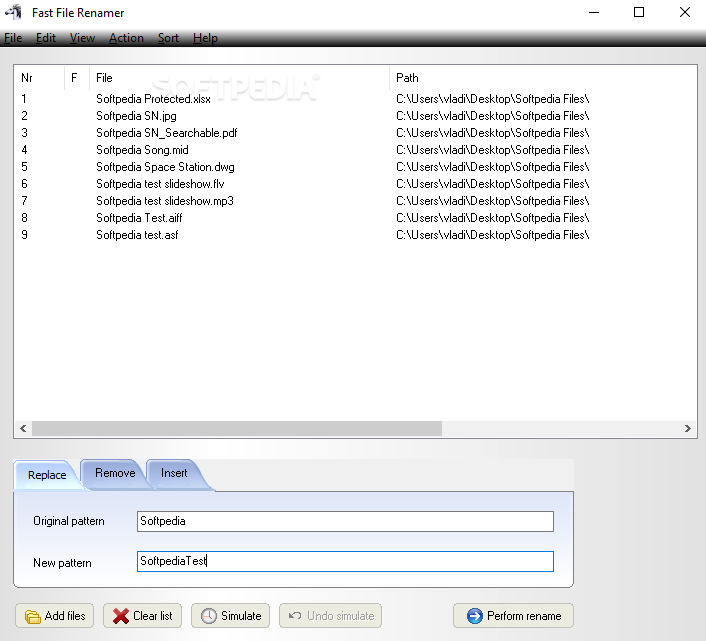Viewport: 706px width, 641px height.
Task: Open the View menu
Action: pyautogui.click(x=82, y=38)
